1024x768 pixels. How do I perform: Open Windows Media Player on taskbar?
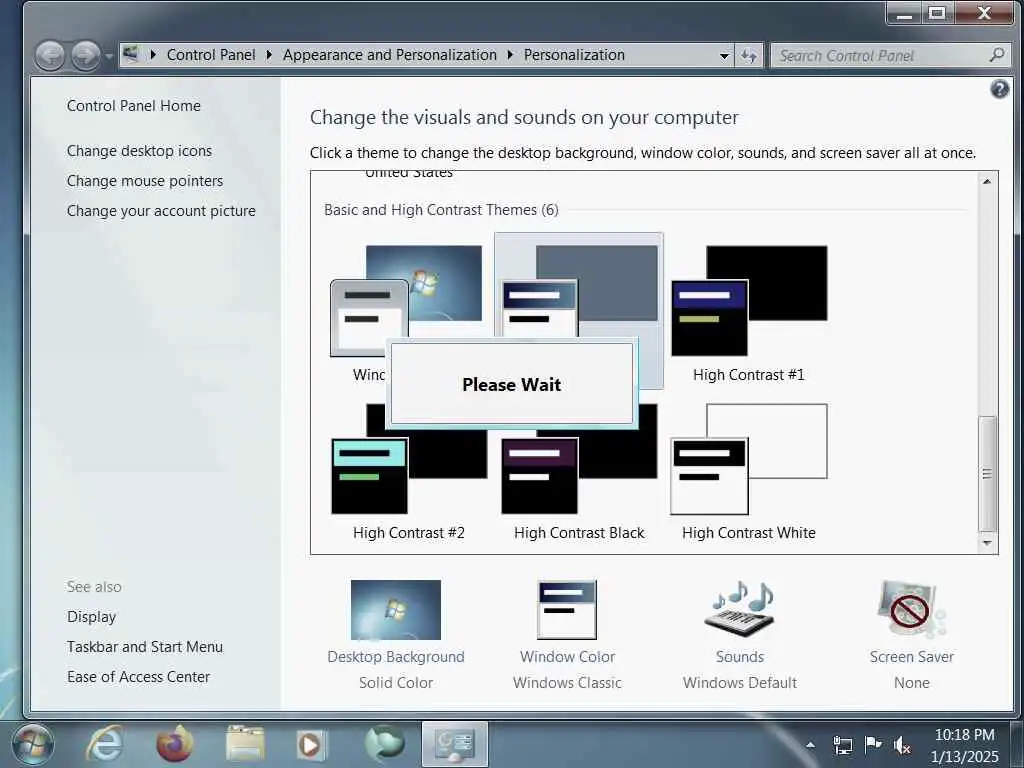[x=312, y=744]
